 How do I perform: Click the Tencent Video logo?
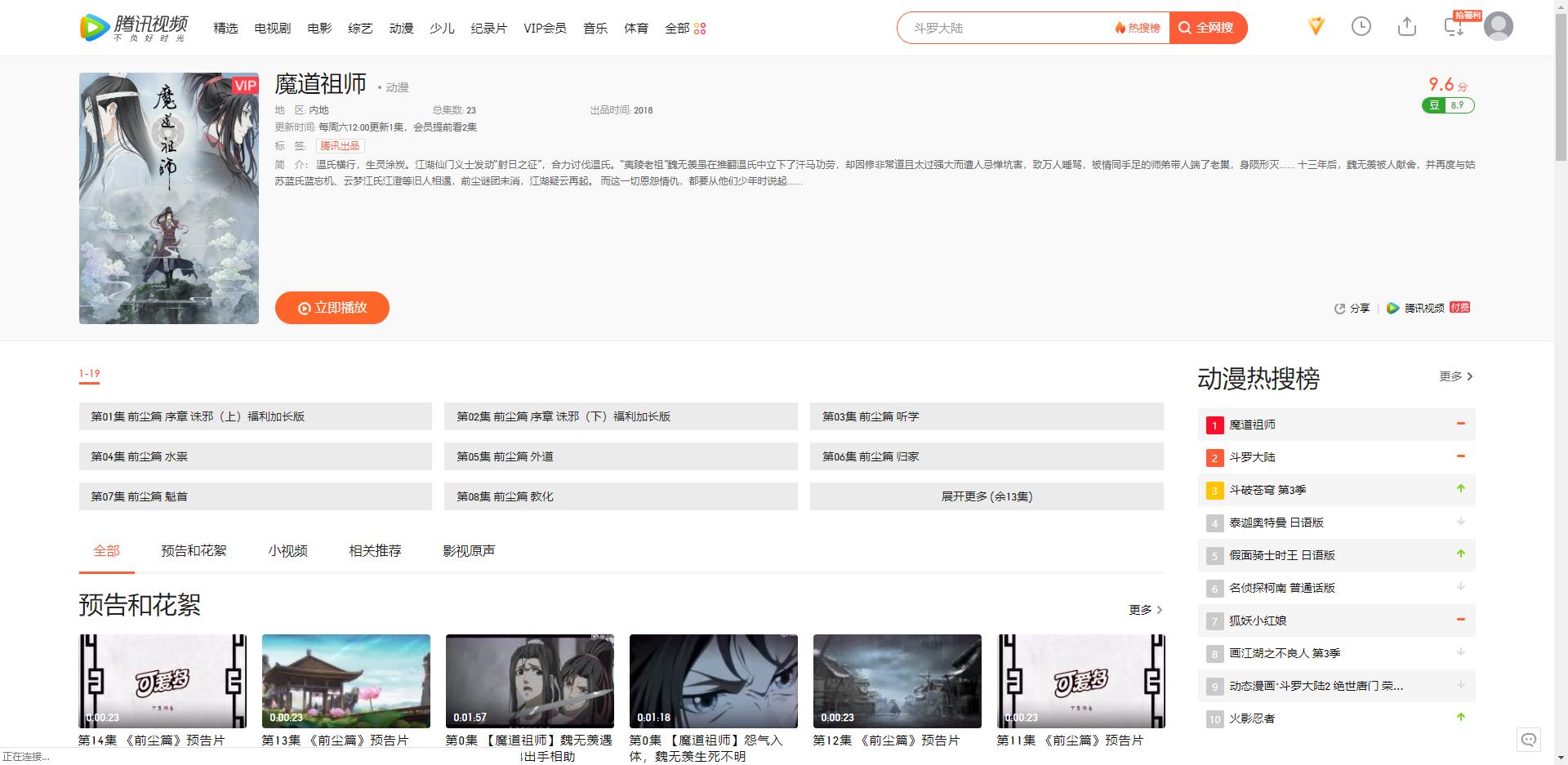click(x=134, y=28)
